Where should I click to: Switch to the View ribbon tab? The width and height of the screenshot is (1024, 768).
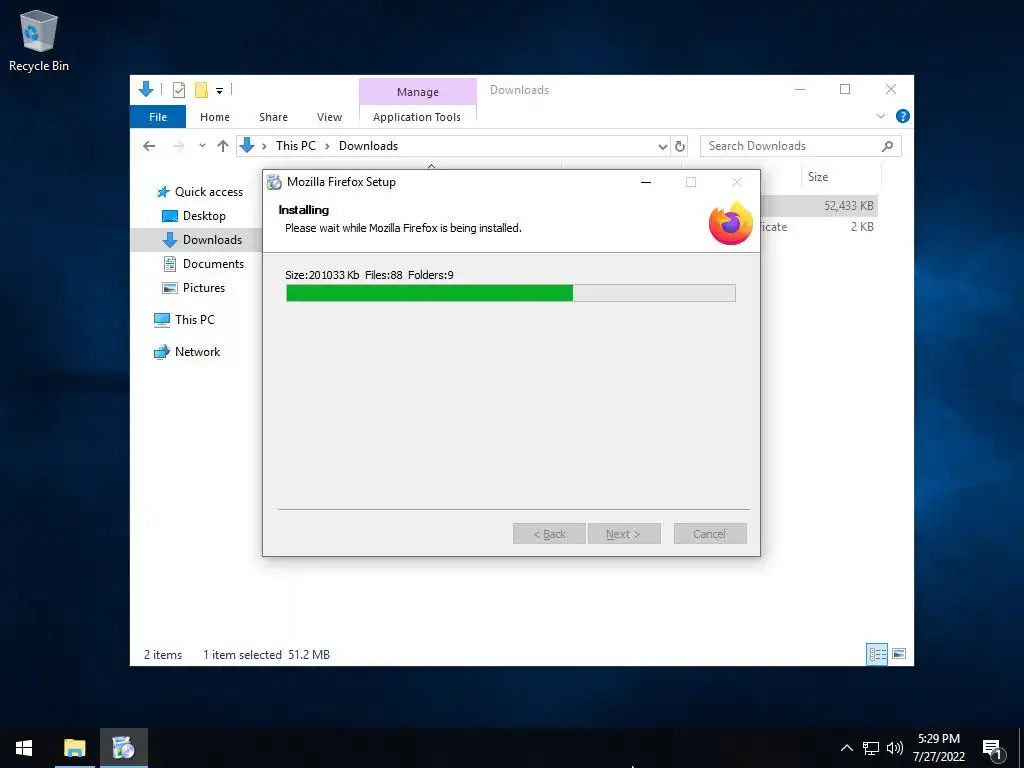[x=329, y=117]
